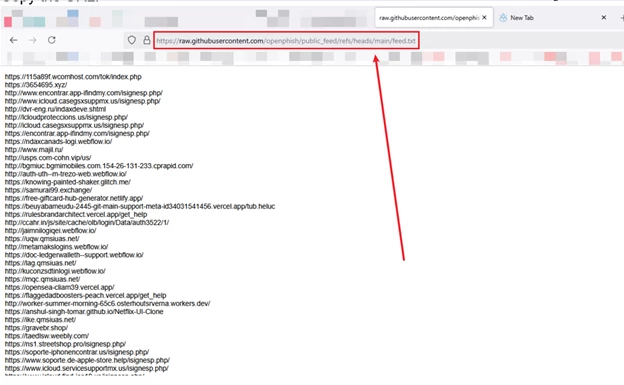Select the worker-summer-morning-65c6 workers.dev line
Screen dimensions: 624x385
tap(107, 303)
